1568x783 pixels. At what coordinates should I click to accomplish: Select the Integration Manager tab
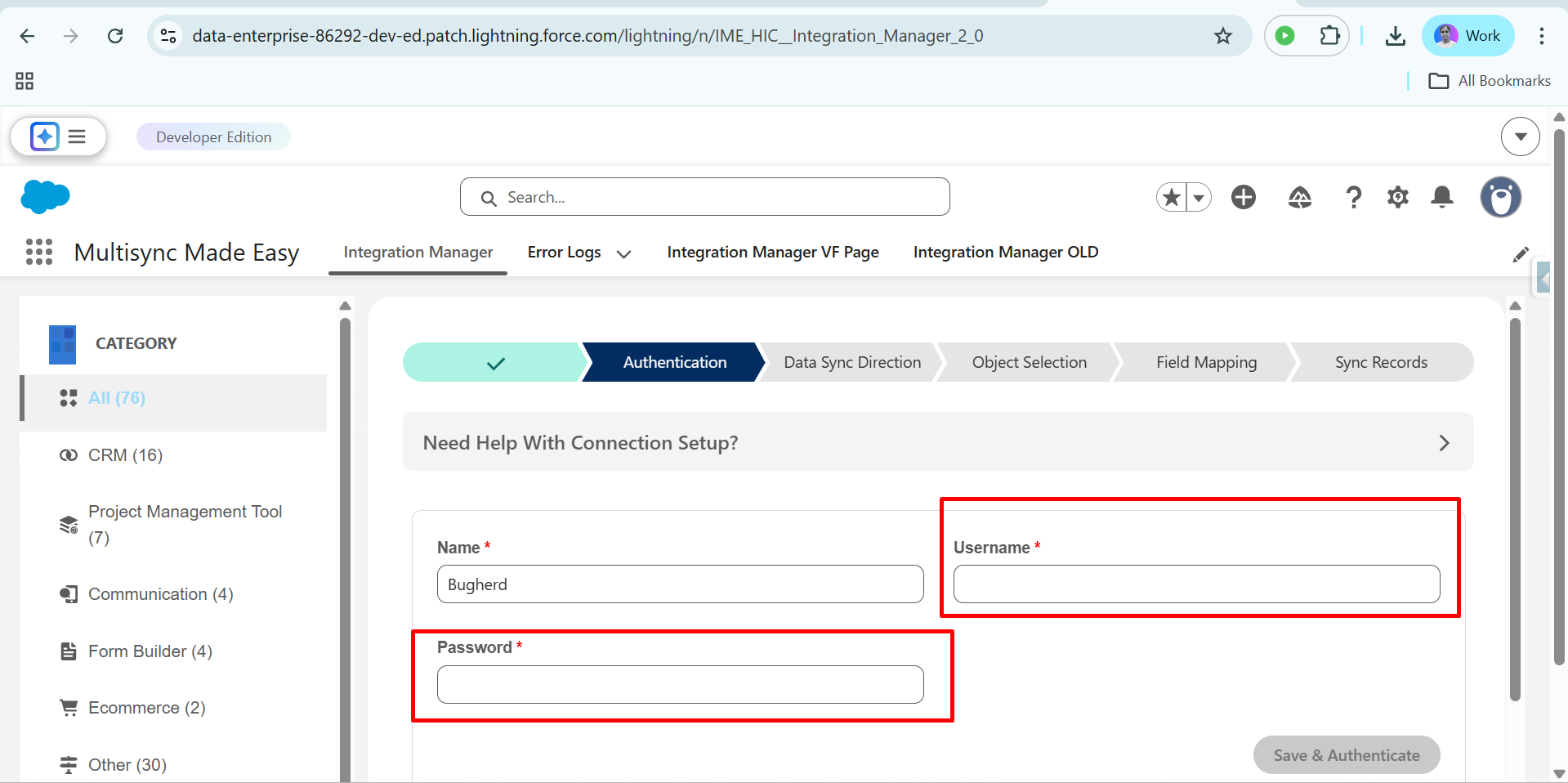tap(418, 253)
